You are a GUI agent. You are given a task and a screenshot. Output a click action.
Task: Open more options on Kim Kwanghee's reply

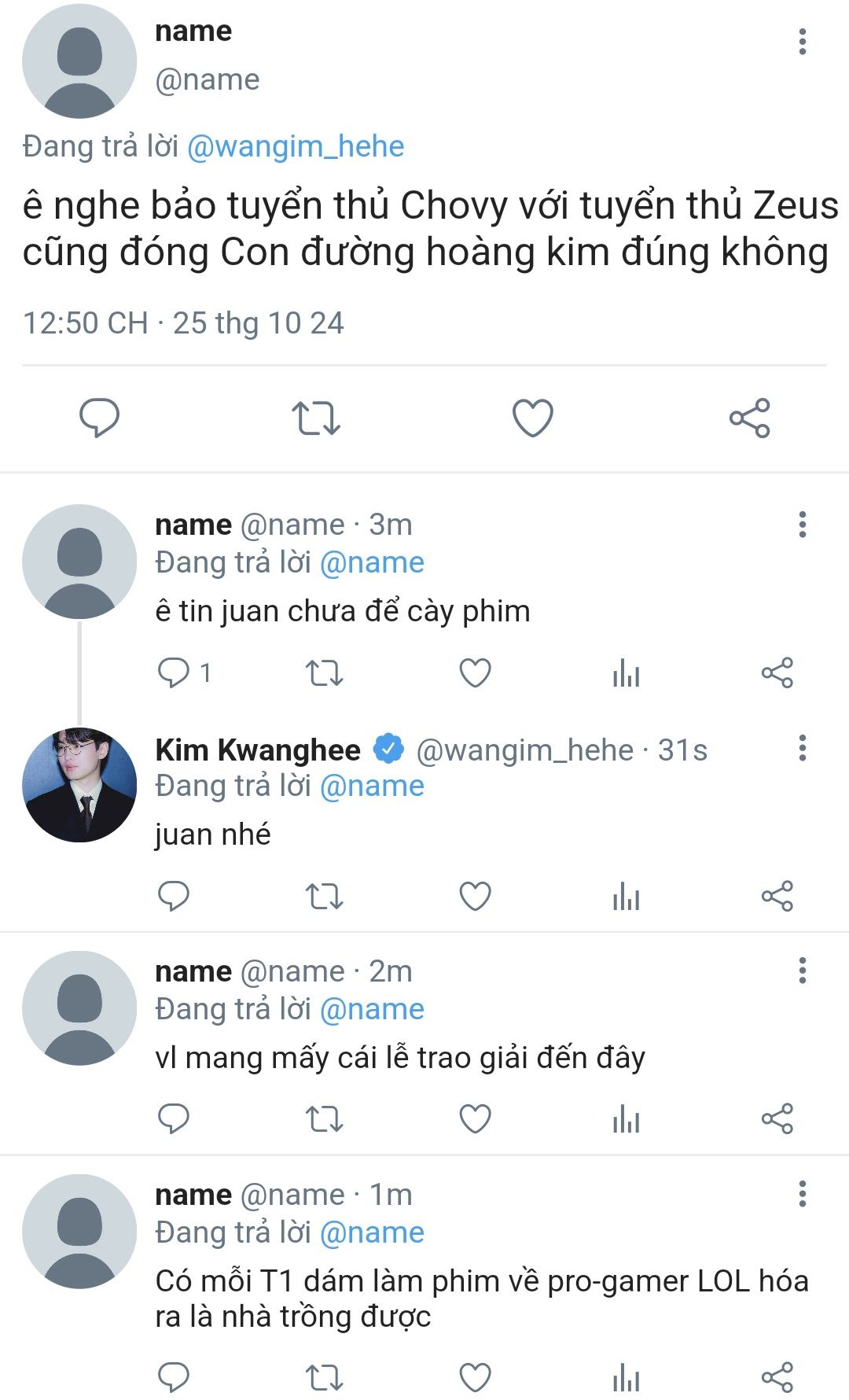(802, 748)
